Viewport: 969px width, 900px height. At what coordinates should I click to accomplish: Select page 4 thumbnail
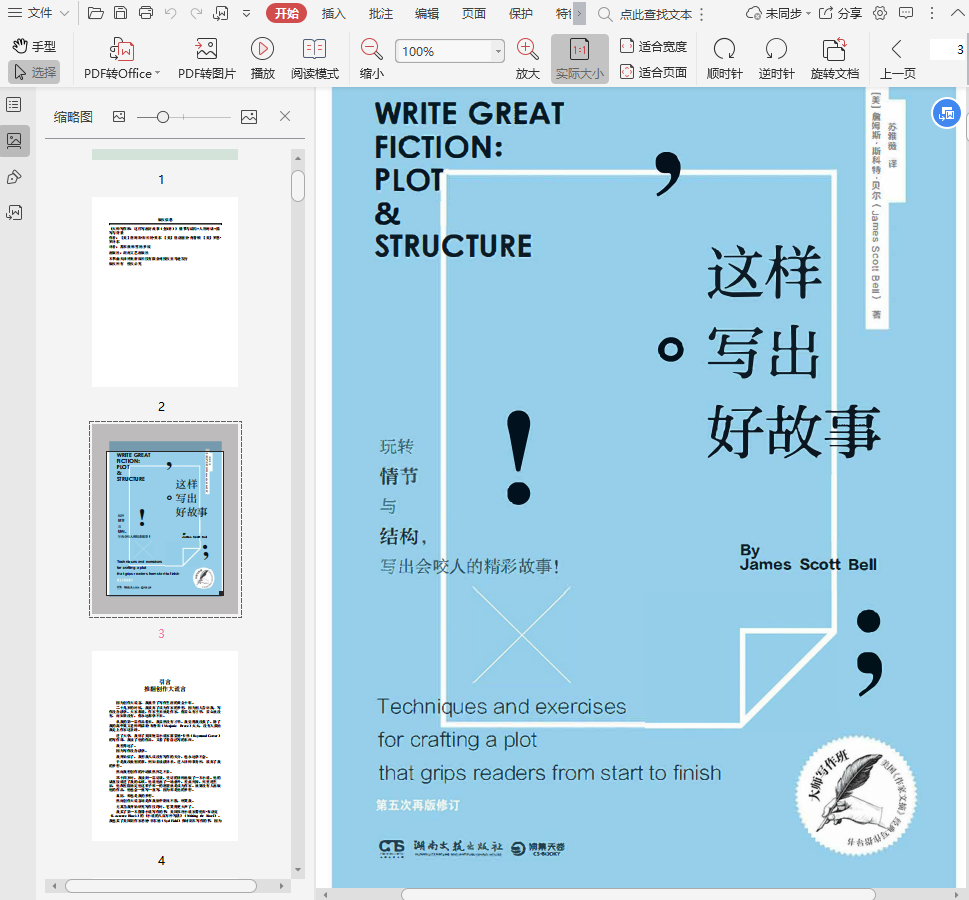tap(165, 745)
